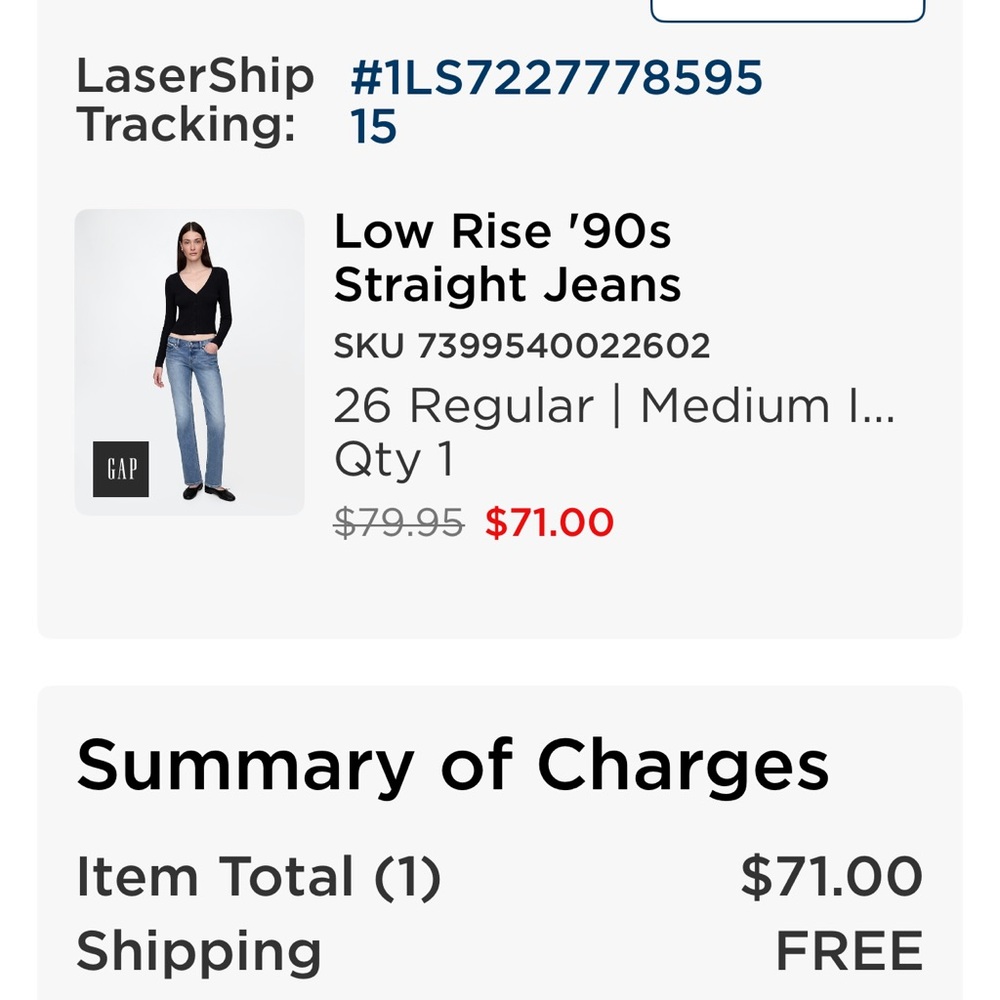Select the SKU 7399540022602 text

click(522, 346)
